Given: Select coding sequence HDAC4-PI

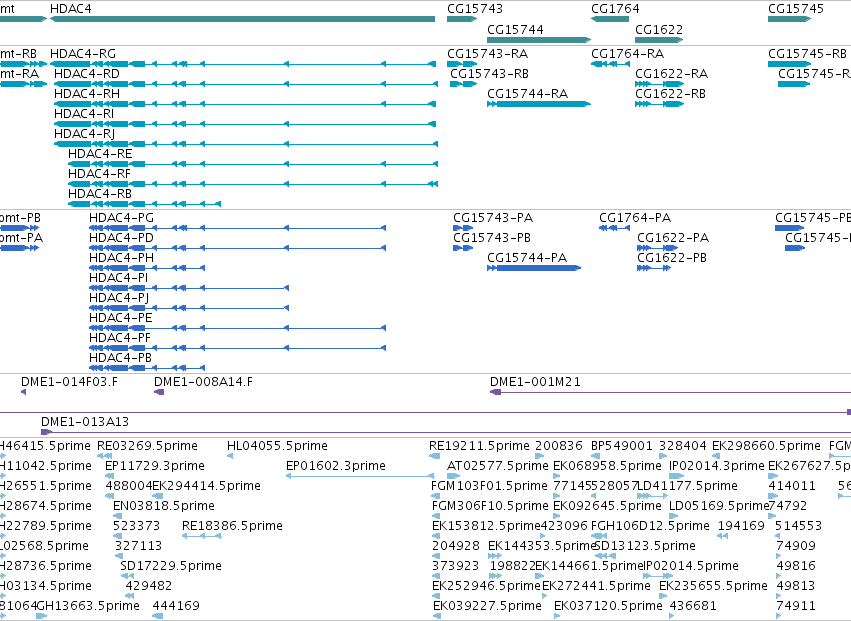Looking at the screenshot, I should pyautogui.click(x=189, y=288).
